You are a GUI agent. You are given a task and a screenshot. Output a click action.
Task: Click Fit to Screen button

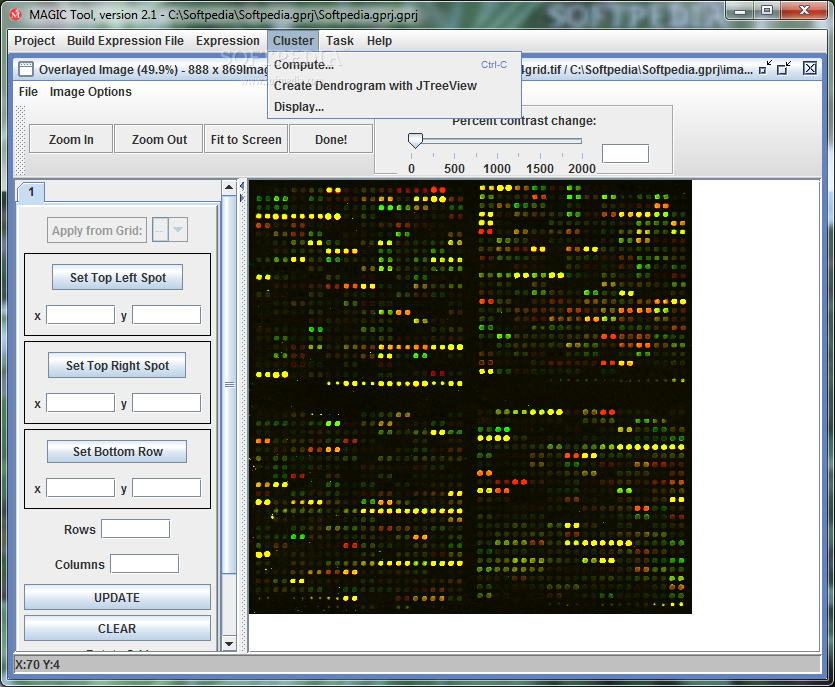[246, 139]
